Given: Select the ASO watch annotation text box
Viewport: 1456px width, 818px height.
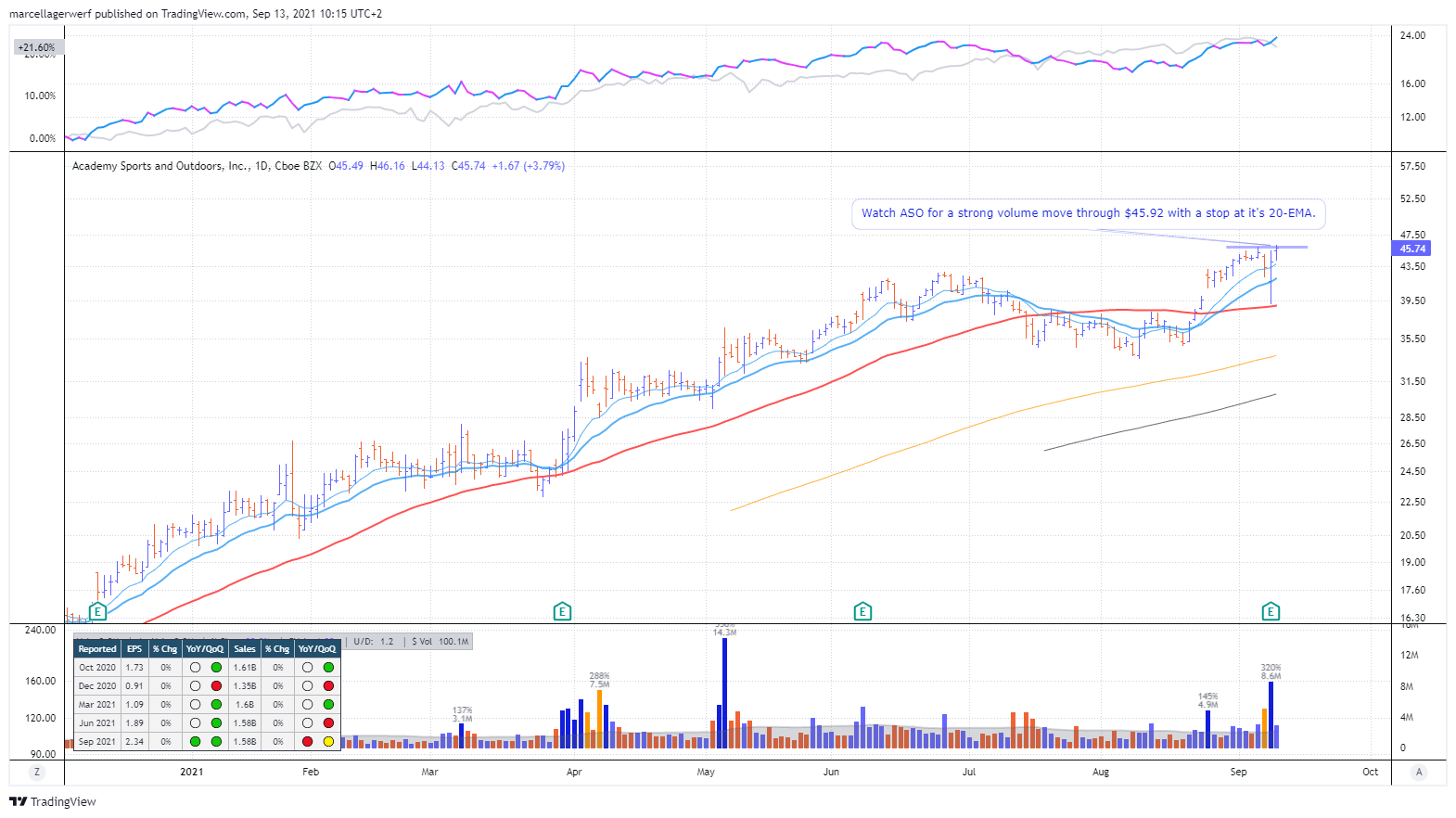Looking at the screenshot, I should 1088,213.
